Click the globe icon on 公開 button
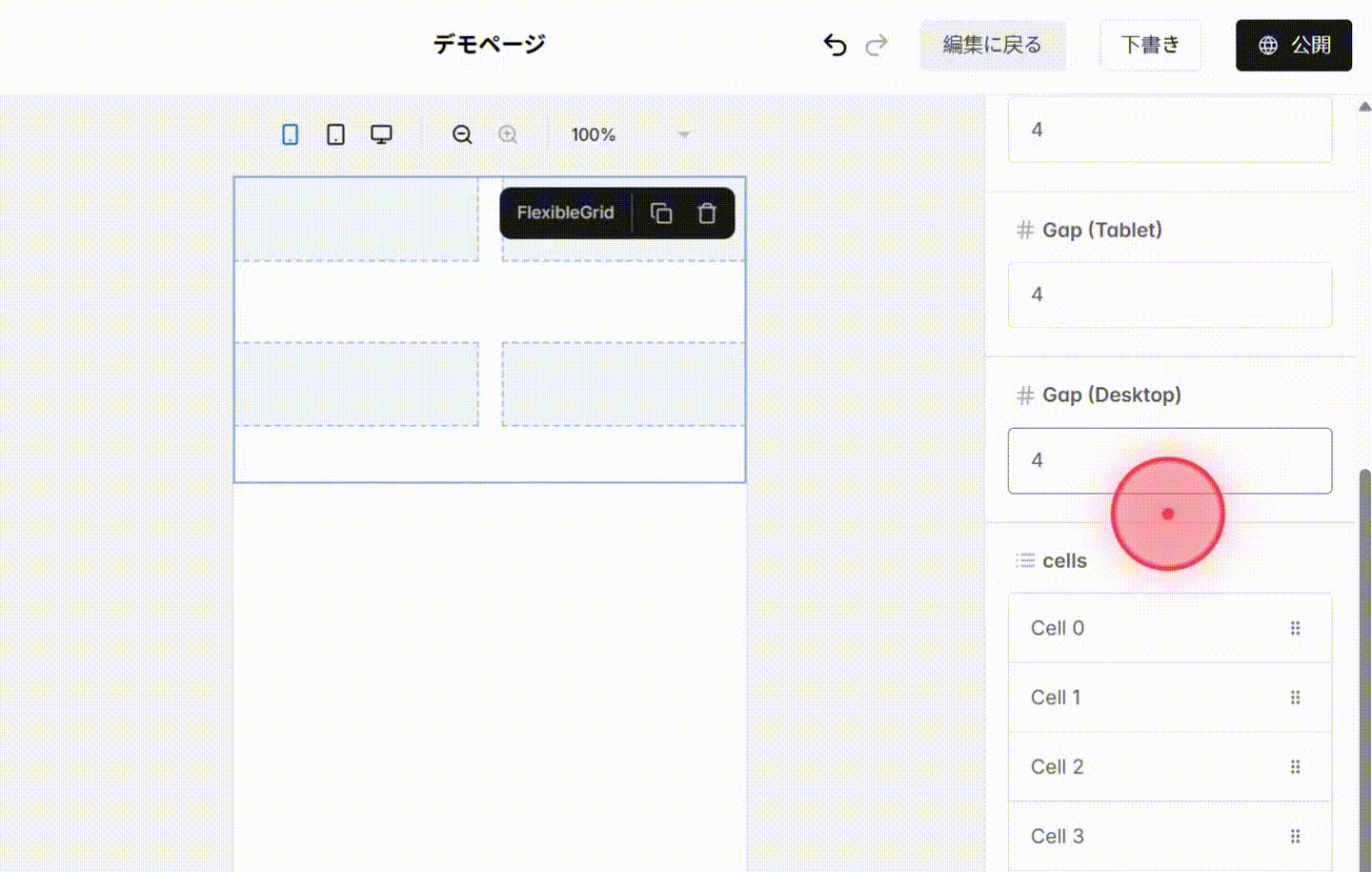Viewport: 1372px width, 872px height. [1267, 45]
